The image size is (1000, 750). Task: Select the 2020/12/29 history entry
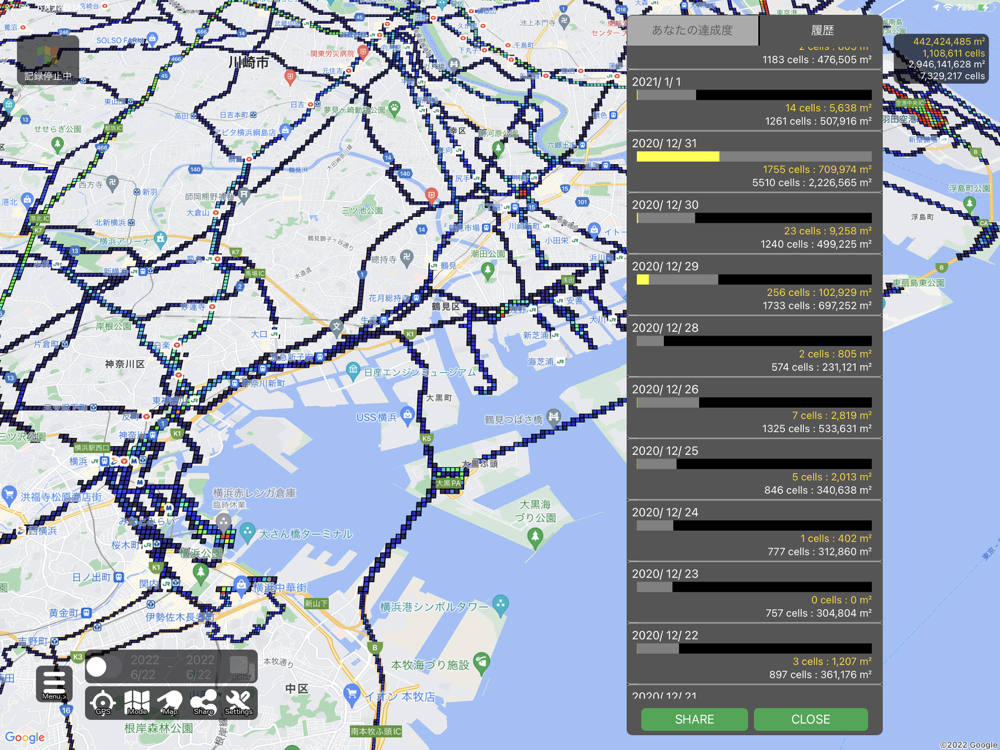(x=754, y=285)
